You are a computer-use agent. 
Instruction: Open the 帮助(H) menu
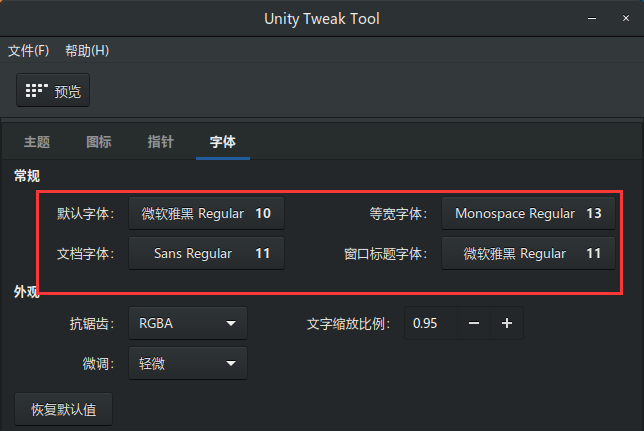[87, 51]
